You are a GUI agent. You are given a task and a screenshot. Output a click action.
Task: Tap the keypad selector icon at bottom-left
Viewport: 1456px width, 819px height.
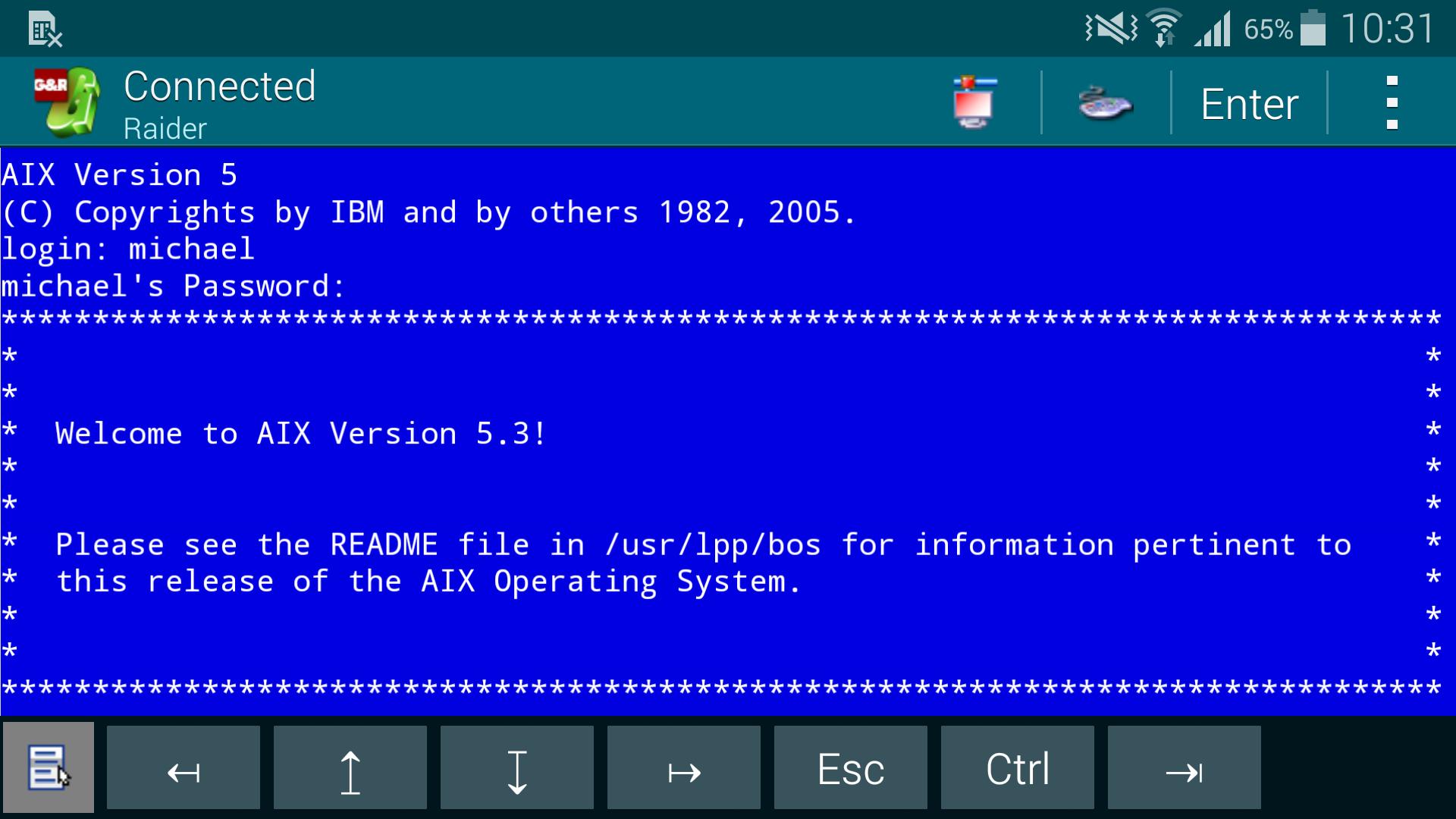pyautogui.click(x=49, y=767)
